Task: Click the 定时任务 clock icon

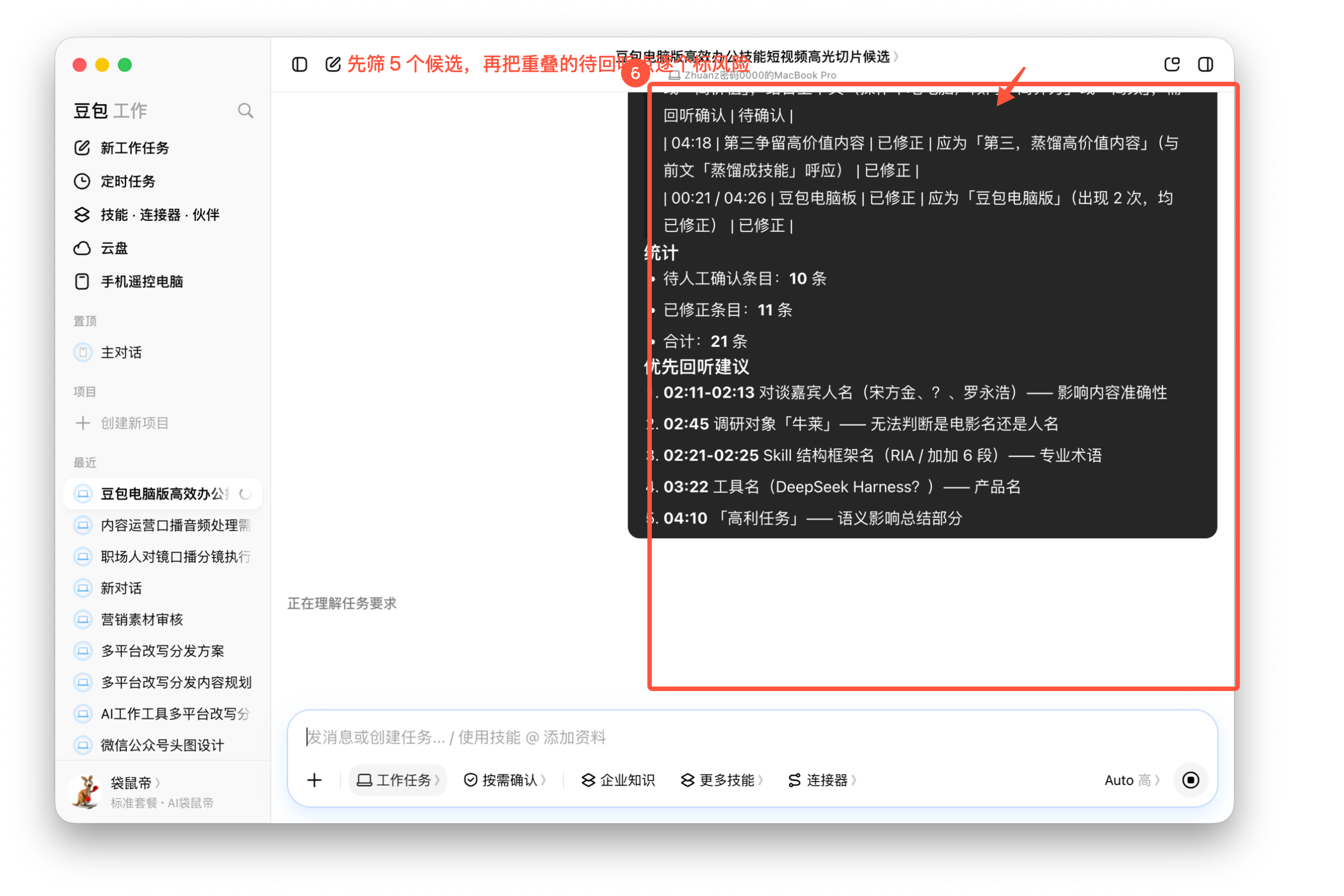Action: click(x=82, y=181)
